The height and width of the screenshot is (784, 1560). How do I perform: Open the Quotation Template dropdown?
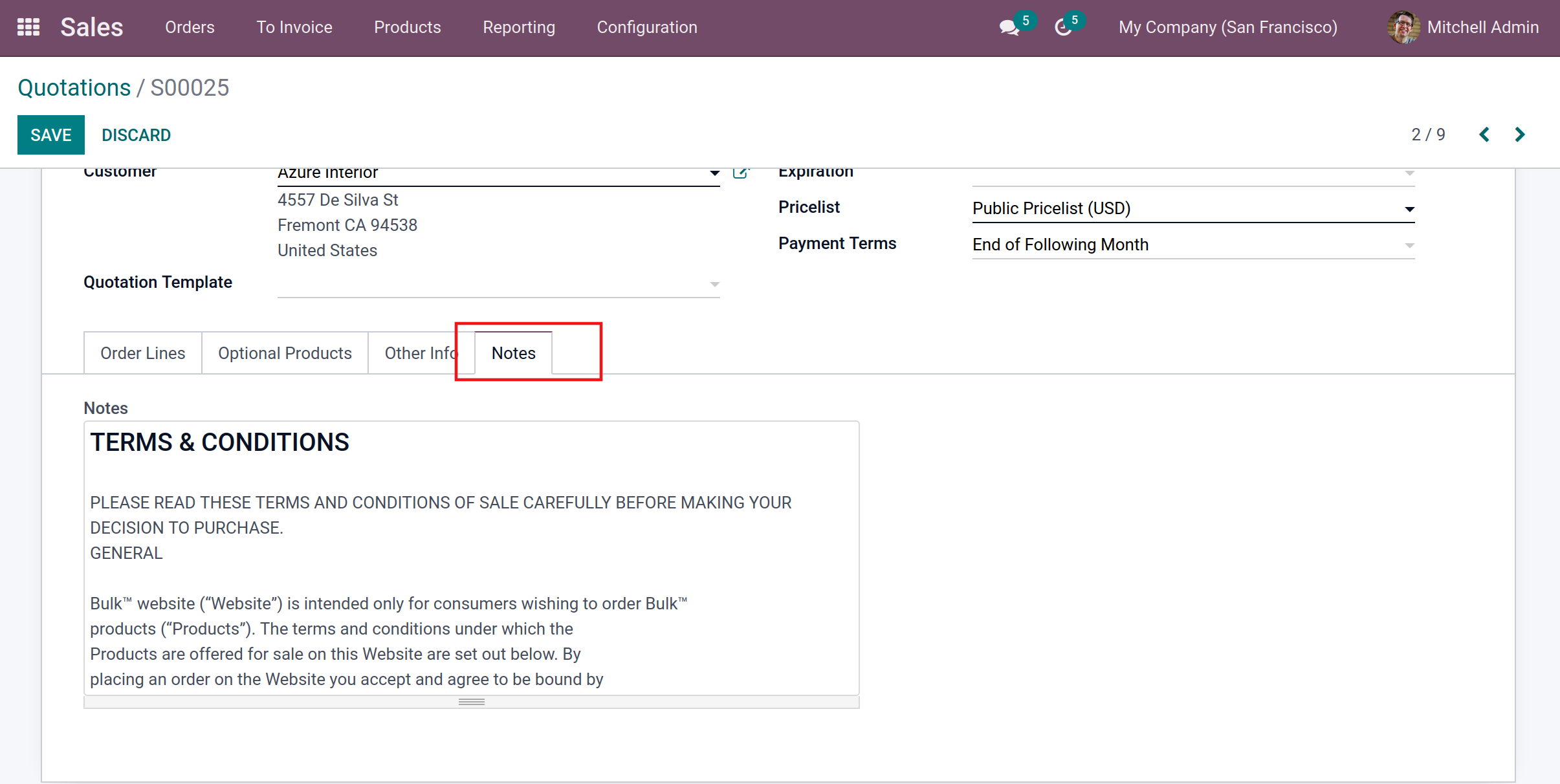pyautogui.click(x=714, y=284)
